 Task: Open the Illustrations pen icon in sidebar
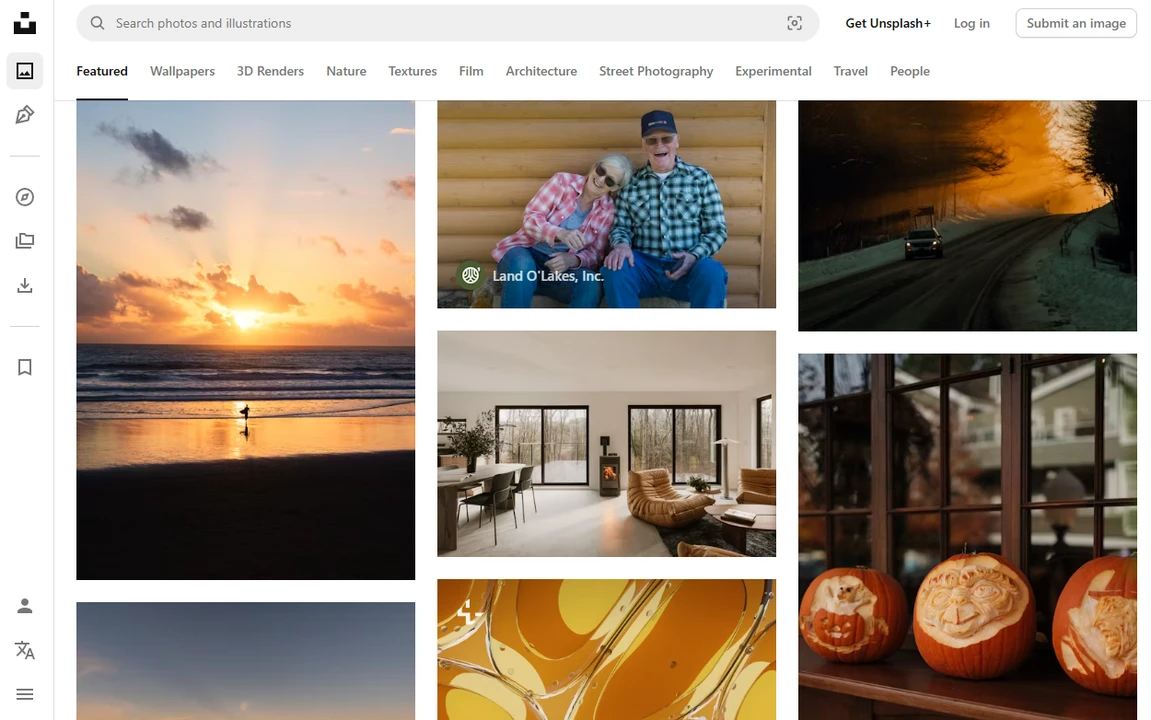24,114
